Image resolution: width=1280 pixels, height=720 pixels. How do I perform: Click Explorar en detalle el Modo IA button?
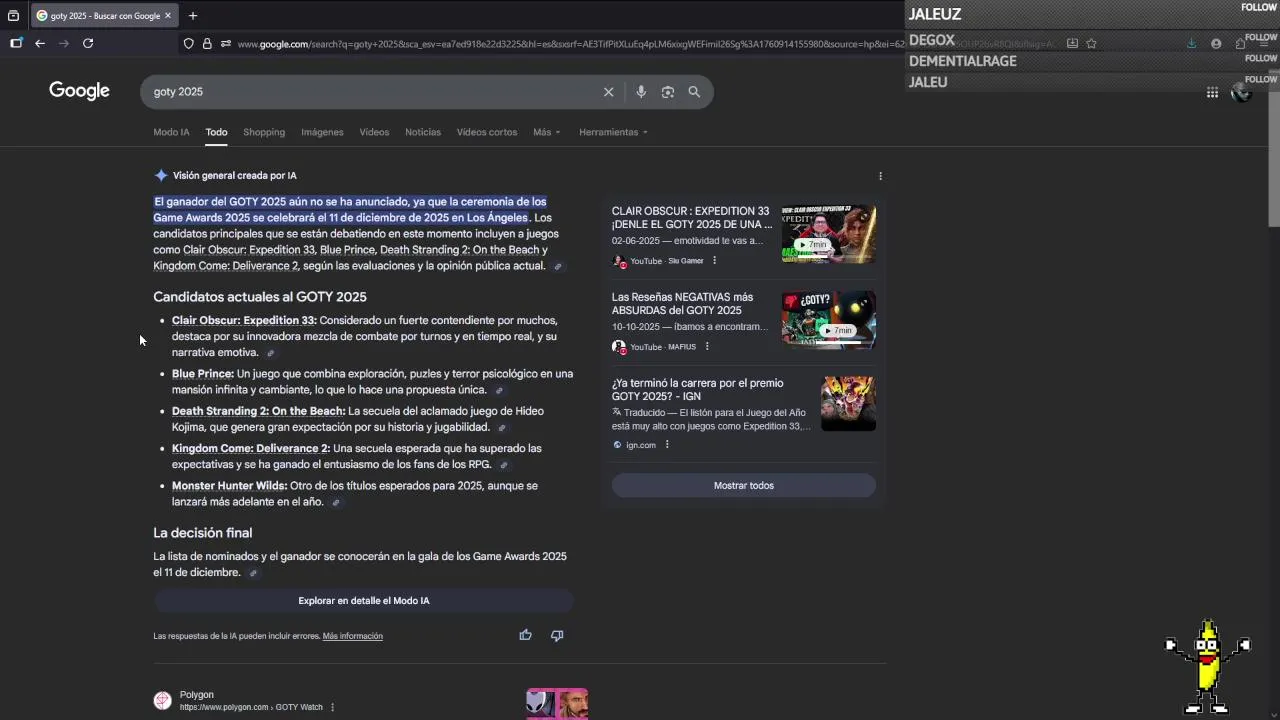pos(363,601)
